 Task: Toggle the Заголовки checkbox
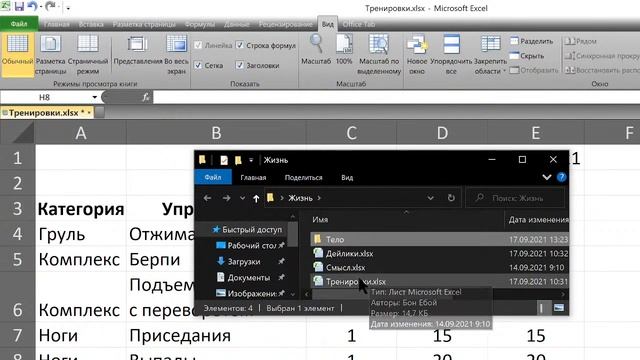click(240, 65)
